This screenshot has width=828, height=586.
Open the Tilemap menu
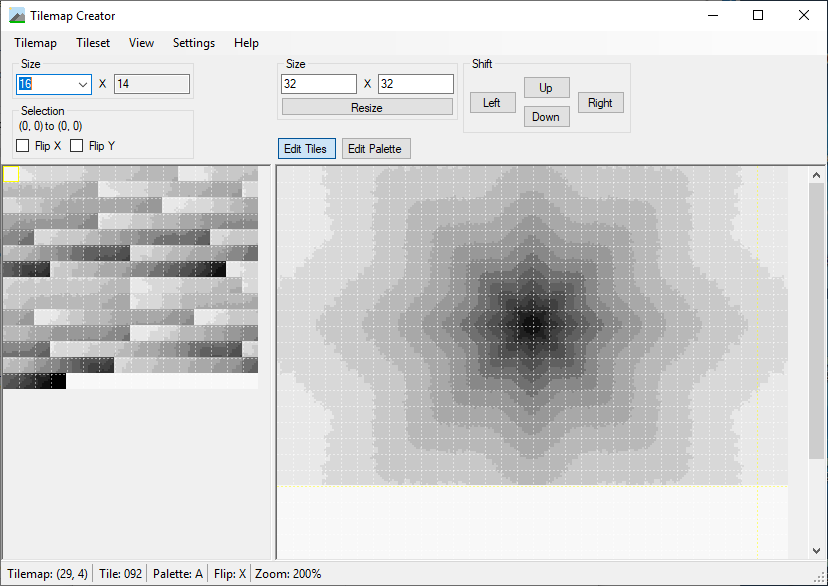click(35, 43)
